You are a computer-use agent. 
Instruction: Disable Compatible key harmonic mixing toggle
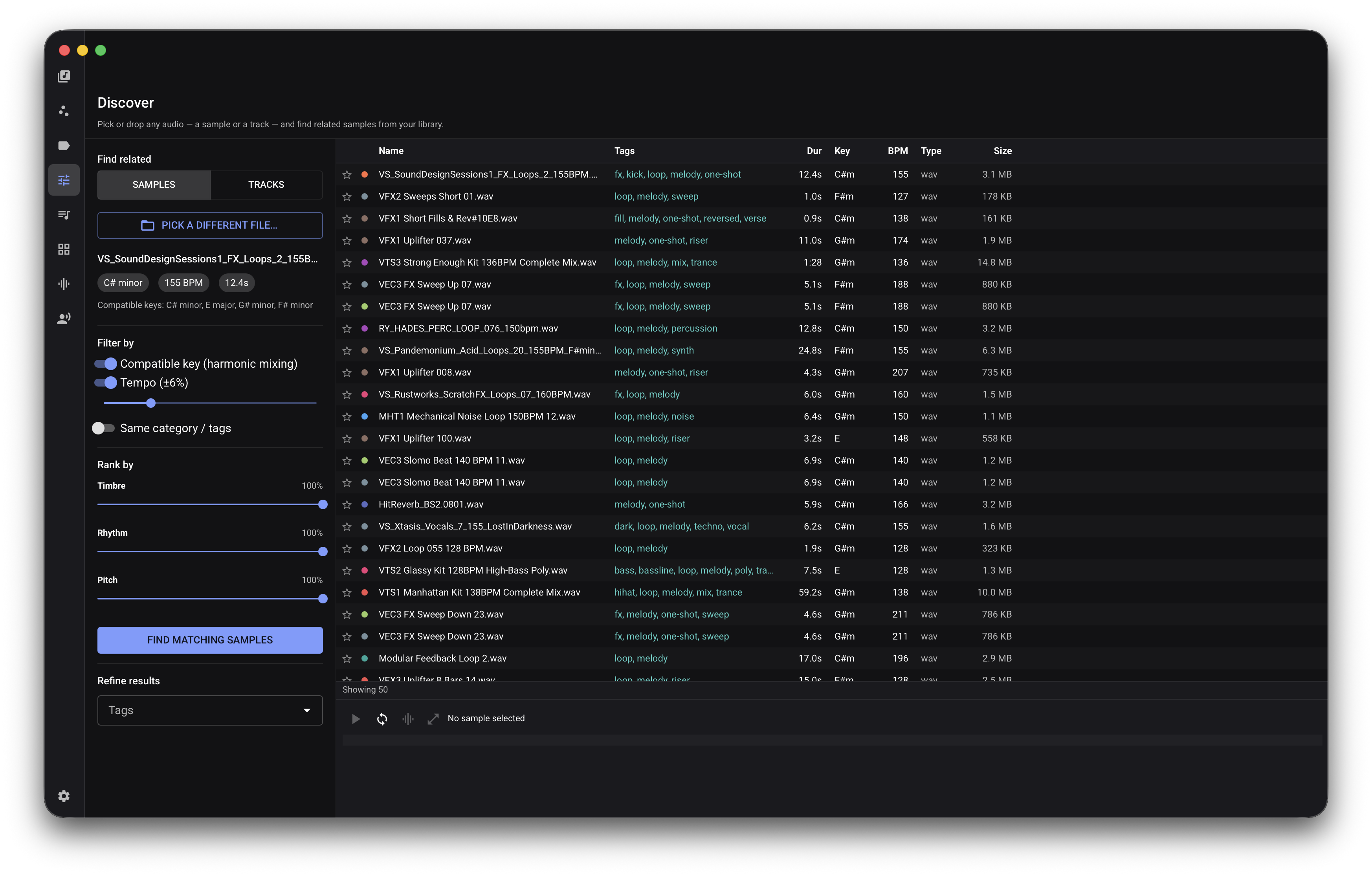coord(106,363)
